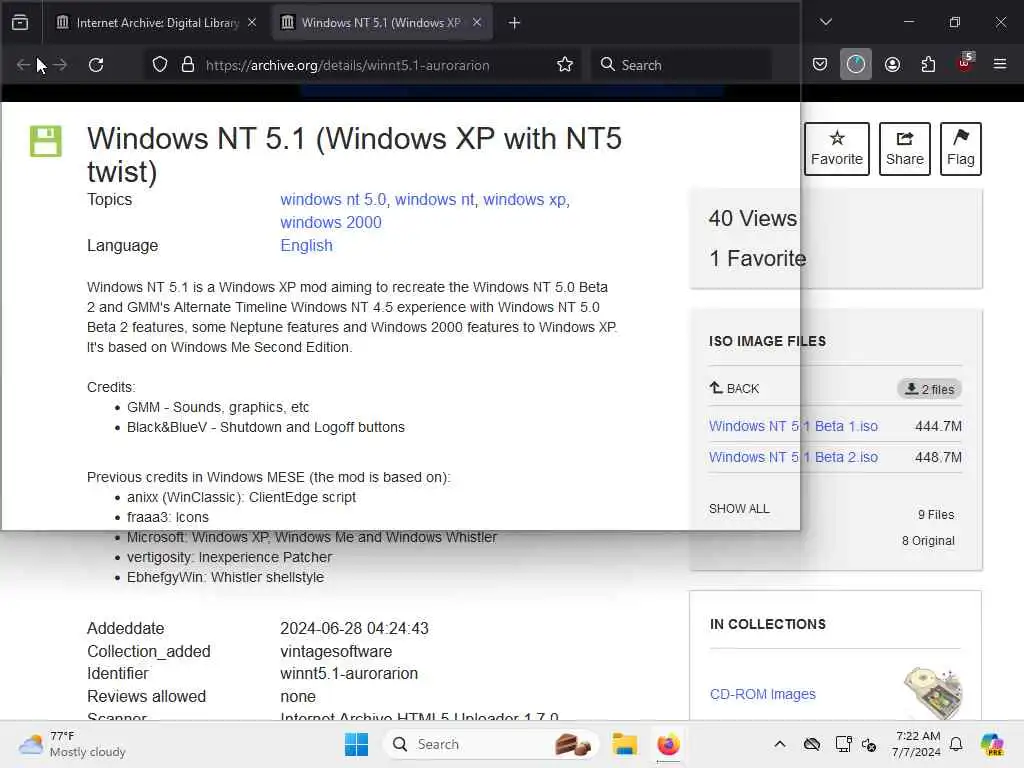The height and width of the screenshot is (768, 1024).
Task: Flag this archive item
Action: coord(961,149)
